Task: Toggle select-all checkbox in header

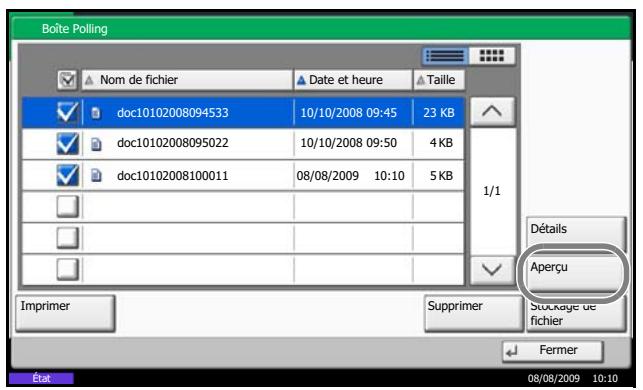Action: (67, 80)
